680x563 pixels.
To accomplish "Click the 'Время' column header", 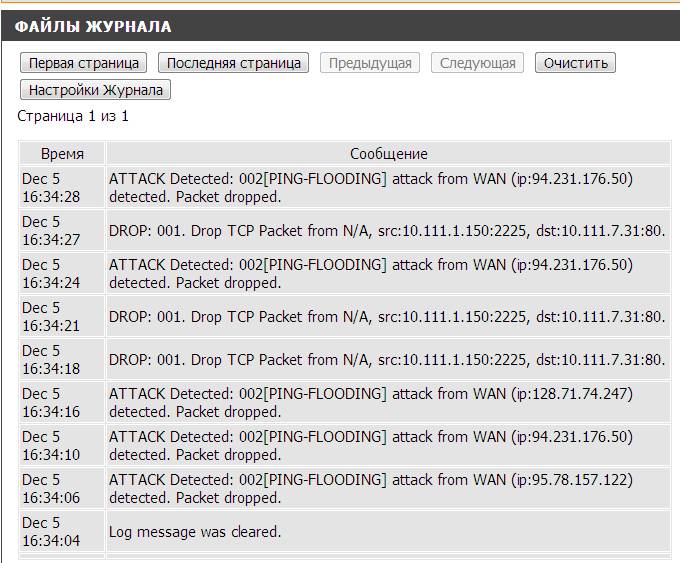I will [62, 154].
